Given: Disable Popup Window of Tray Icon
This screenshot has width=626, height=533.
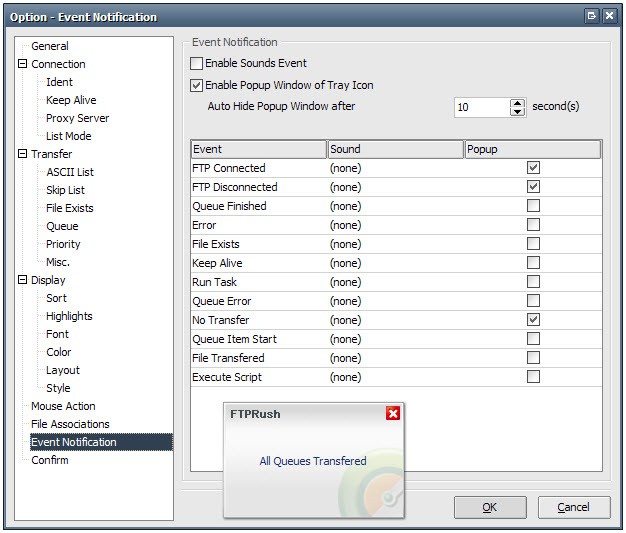Looking at the screenshot, I should click(x=196, y=85).
